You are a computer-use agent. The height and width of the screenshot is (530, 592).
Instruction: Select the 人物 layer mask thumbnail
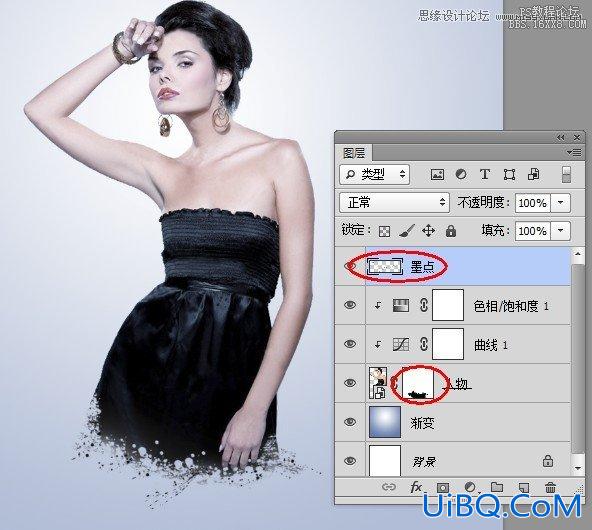(x=418, y=383)
